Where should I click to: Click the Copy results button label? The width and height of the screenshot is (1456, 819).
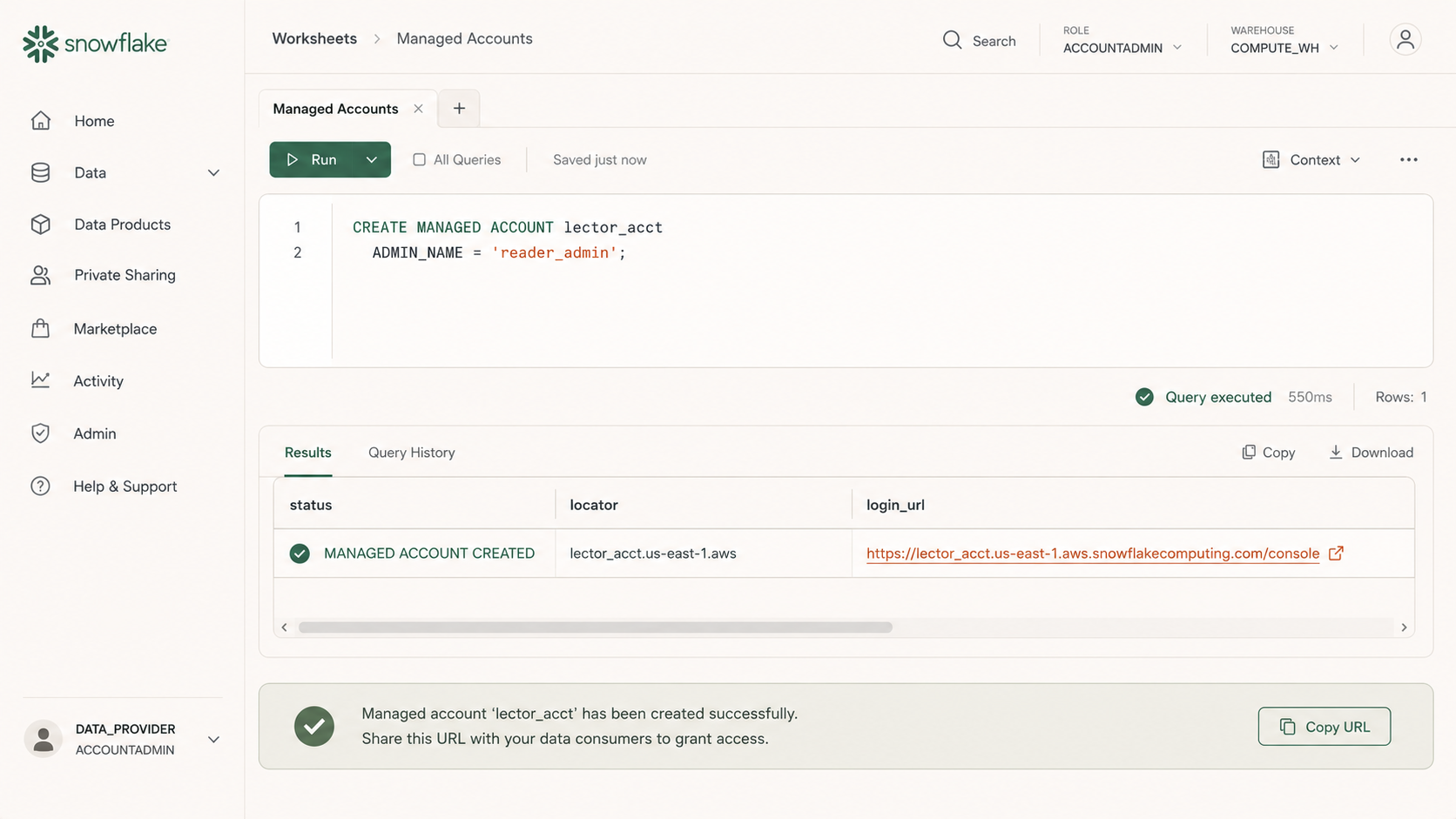click(x=1278, y=453)
